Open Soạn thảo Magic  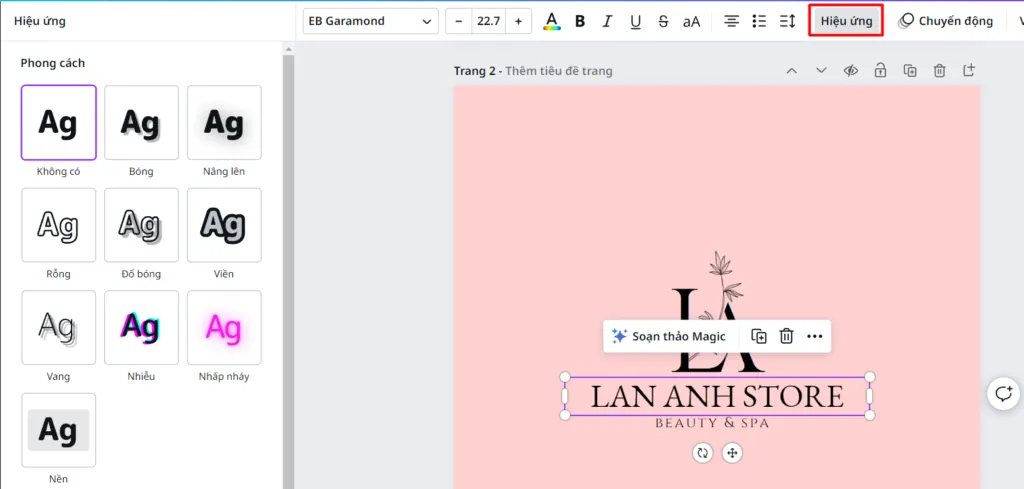pyautogui.click(x=669, y=336)
